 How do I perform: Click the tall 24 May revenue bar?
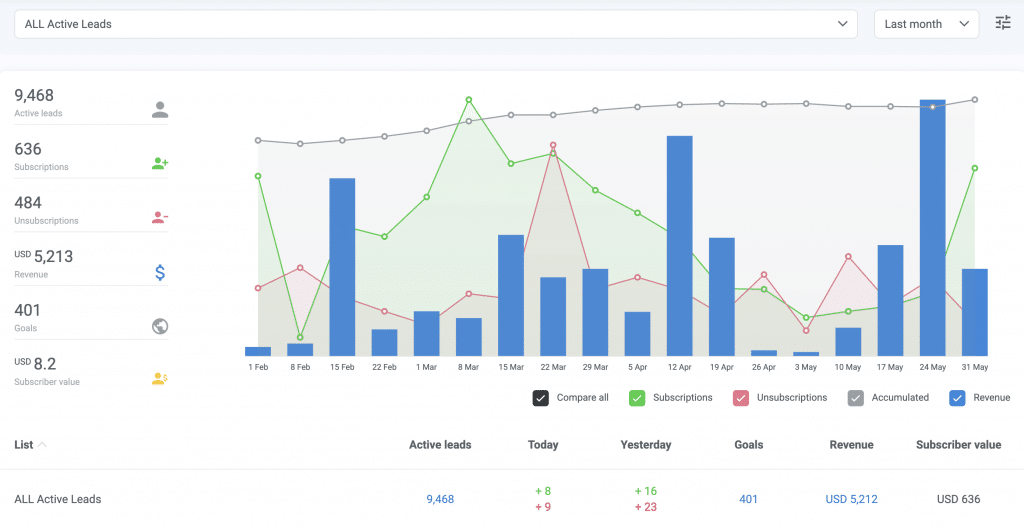pos(932,228)
